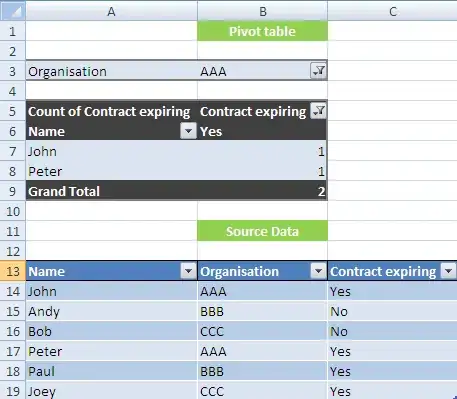The height and width of the screenshot is (399, 457).
Task: Select row 13 header
Action: [x=13, y=271]
